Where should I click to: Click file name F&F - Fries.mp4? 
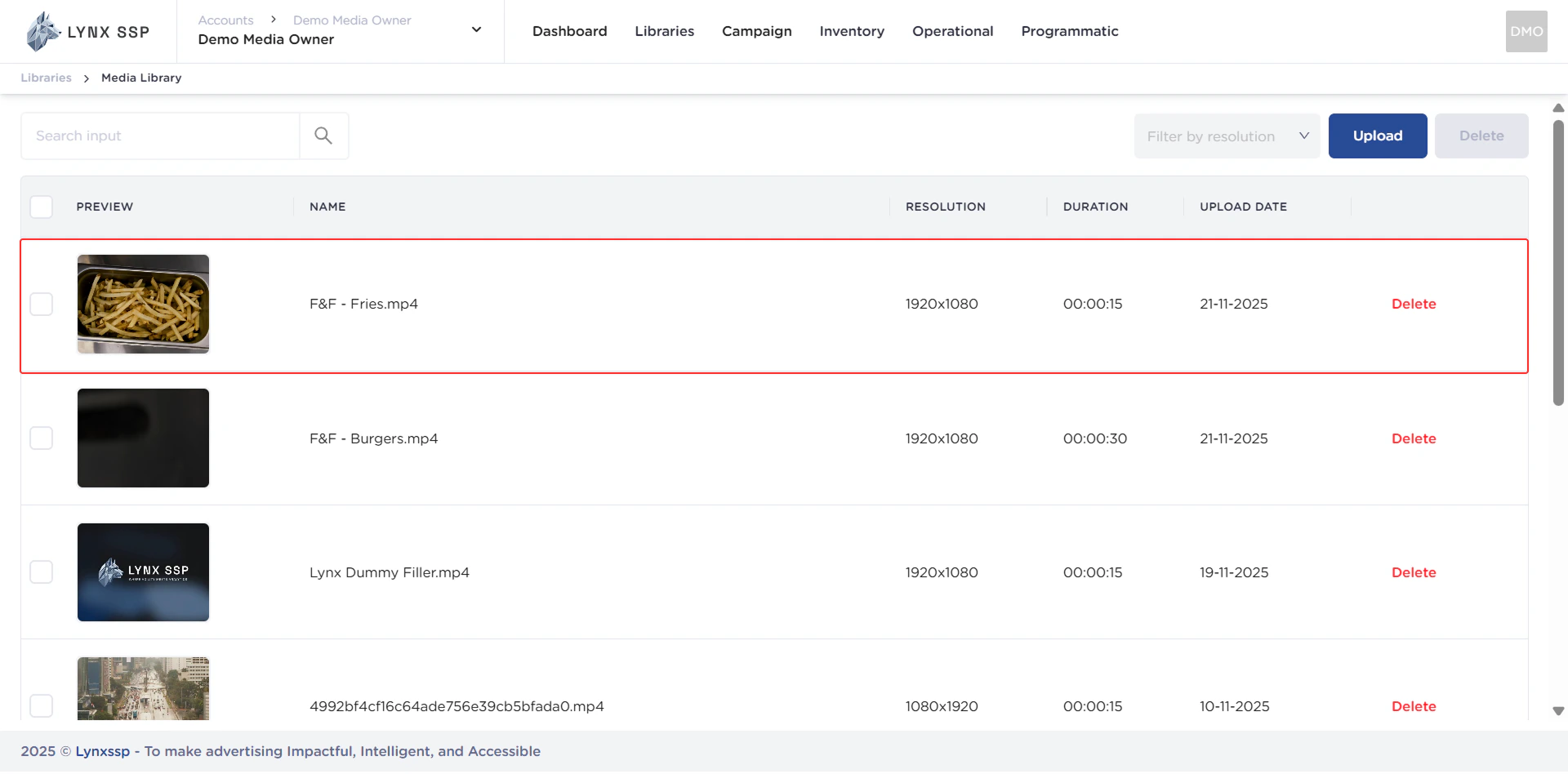[x=363, y=304]
